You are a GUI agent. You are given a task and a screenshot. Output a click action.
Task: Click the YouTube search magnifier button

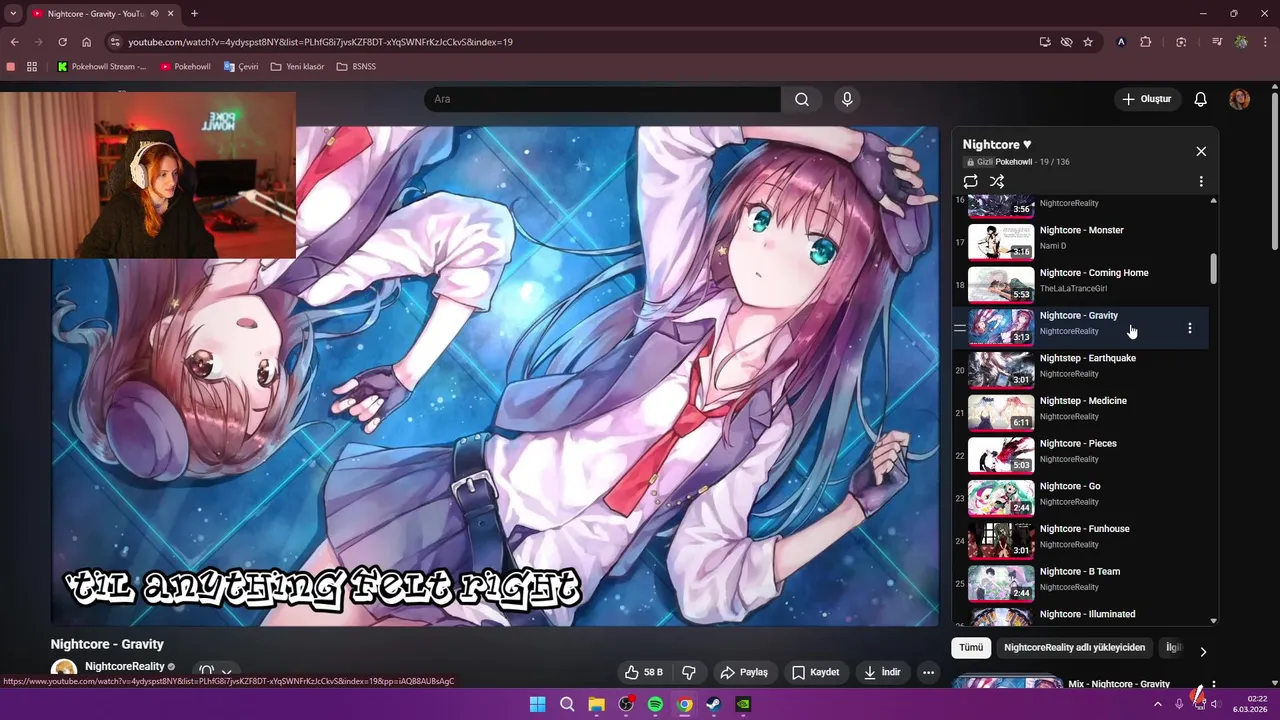coord(802,99)
